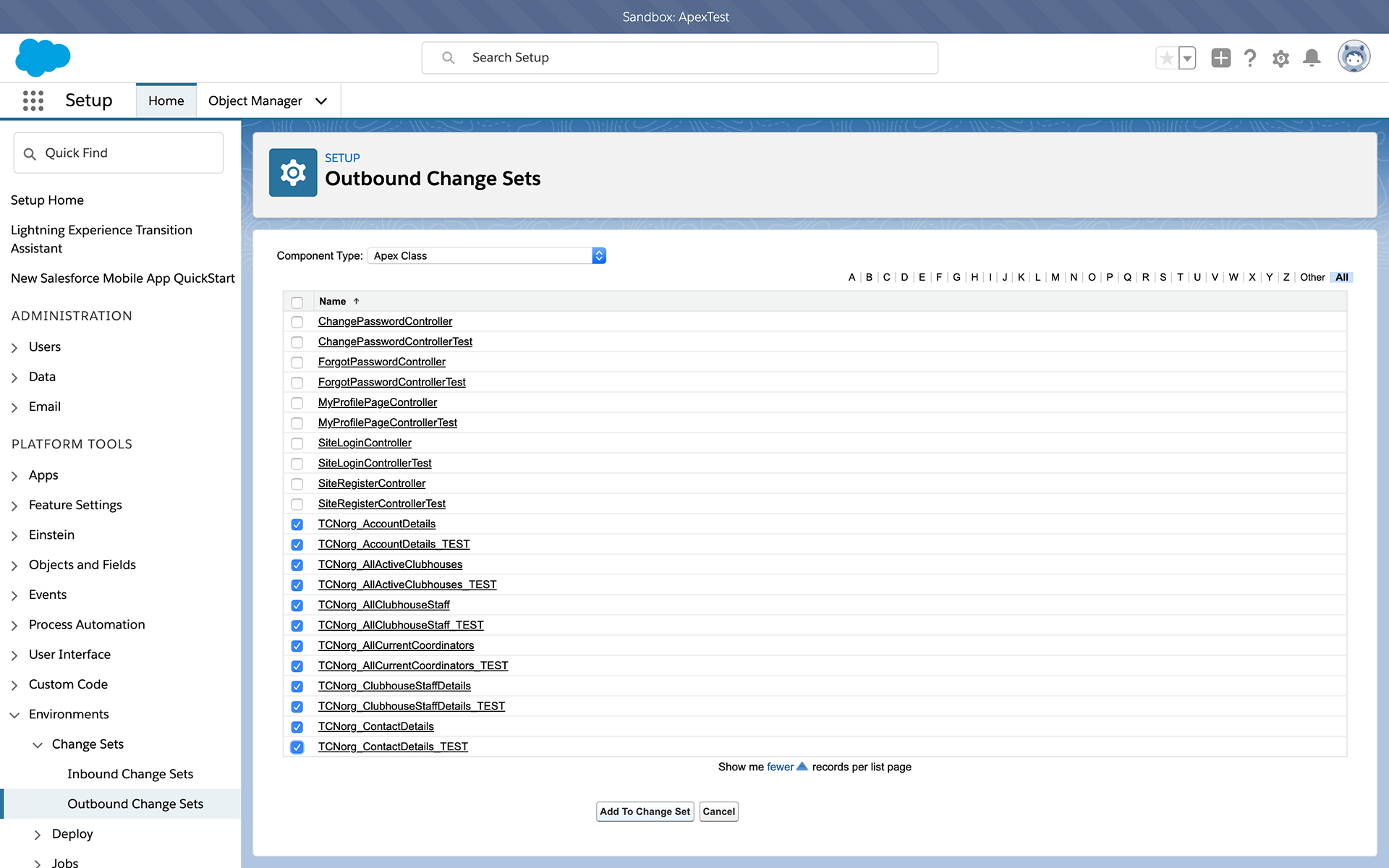Open the global actions plus icon
The image size is (1389, 868).
coord(1220,58)
